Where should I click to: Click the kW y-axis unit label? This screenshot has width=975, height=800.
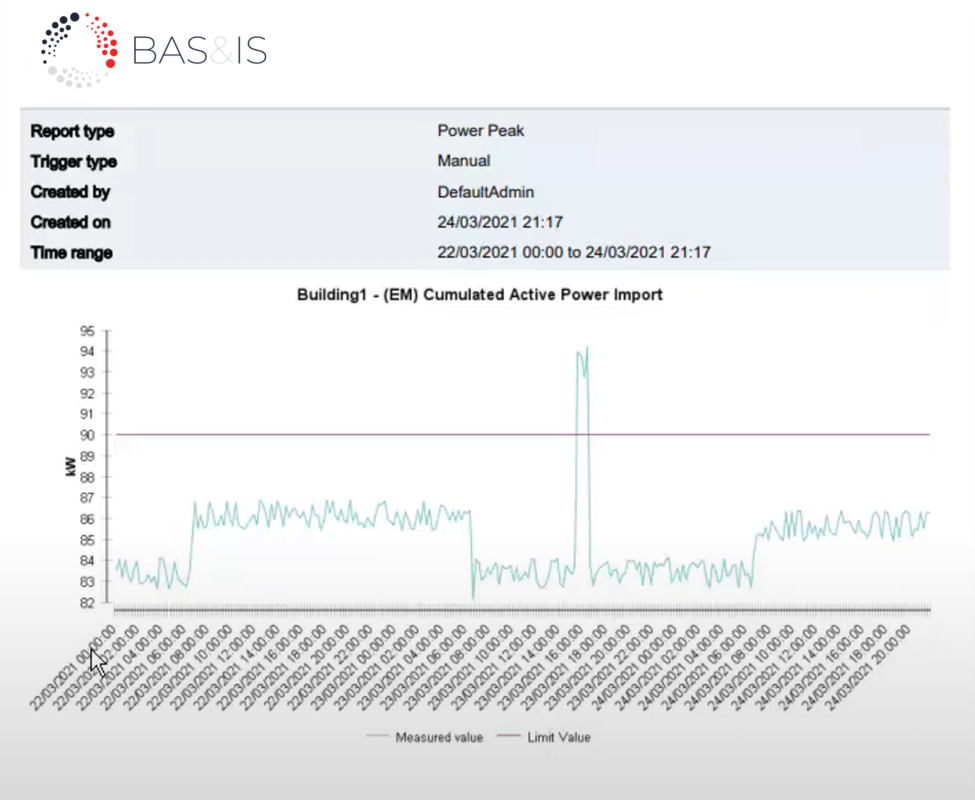(70, 467)
